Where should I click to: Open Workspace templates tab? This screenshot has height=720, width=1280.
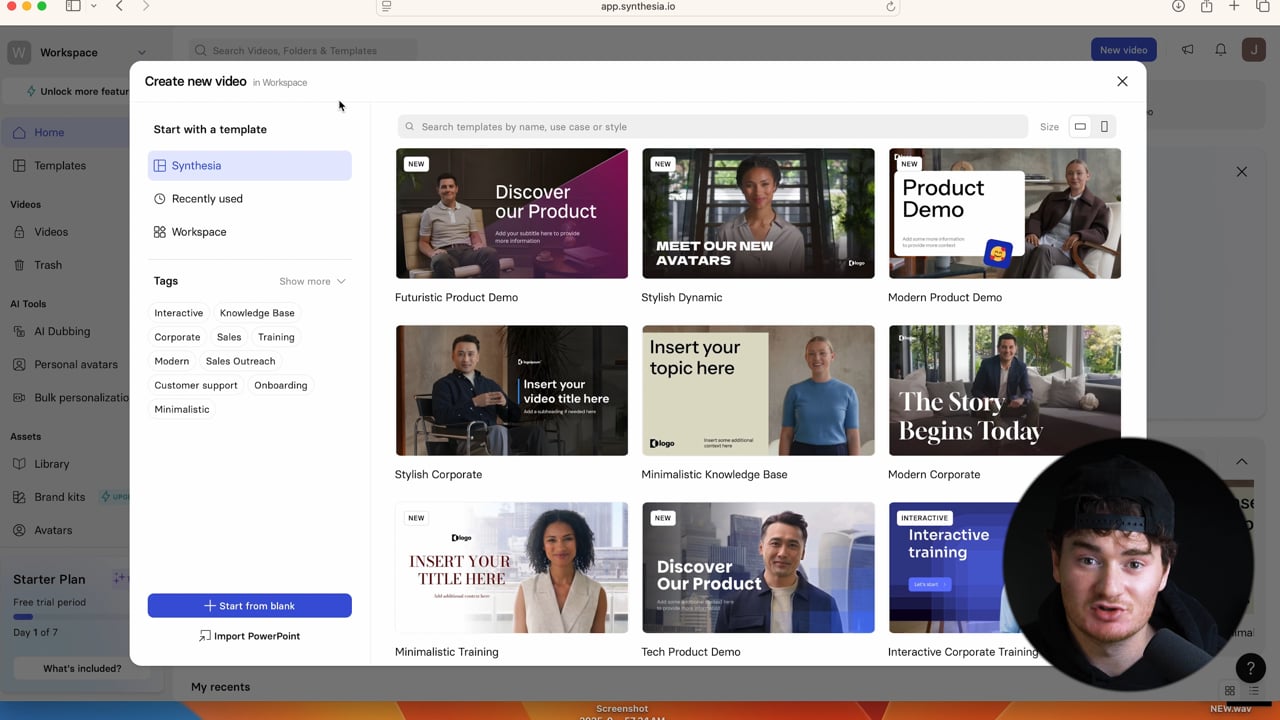click(249, 232)
